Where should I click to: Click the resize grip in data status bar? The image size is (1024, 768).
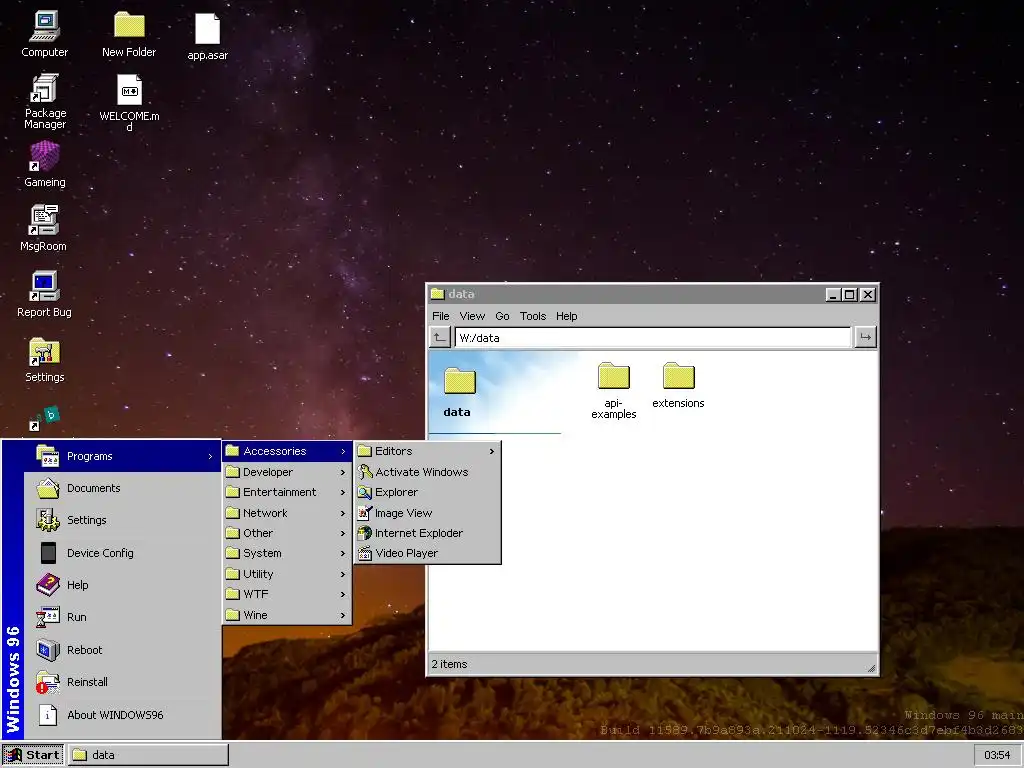click(871, 667)
